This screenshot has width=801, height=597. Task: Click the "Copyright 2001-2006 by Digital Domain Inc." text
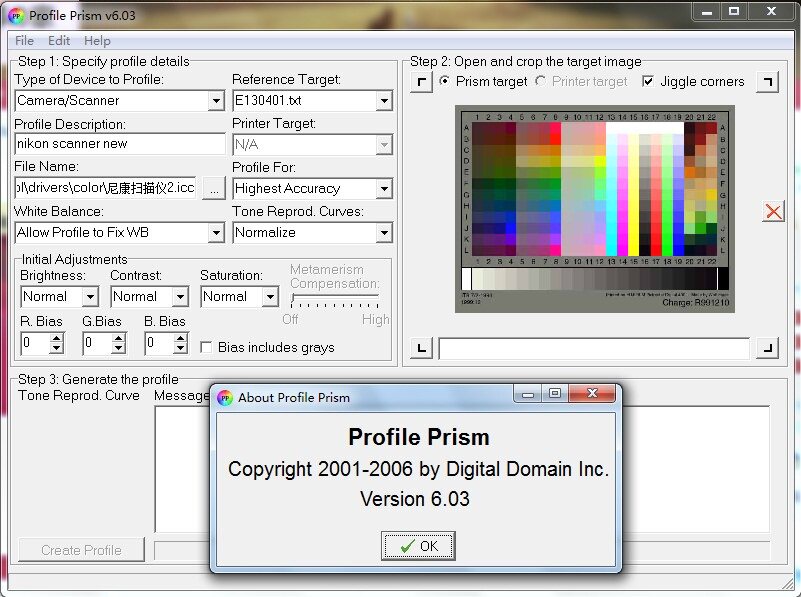click(418, 469)
